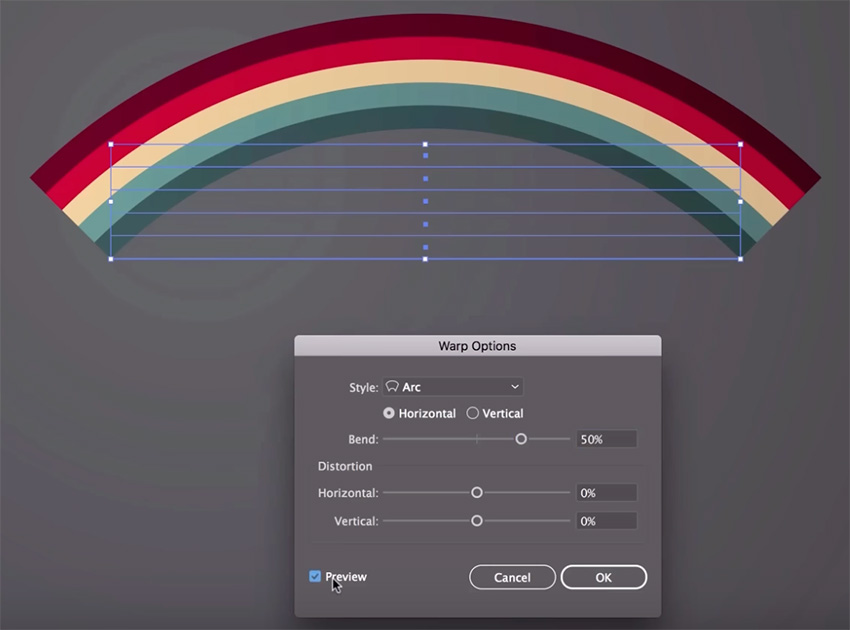This screenshot has height=630, width=850.
Task: Select the Horizontal warp orientation radio button
Action: [x=389, y=413]
